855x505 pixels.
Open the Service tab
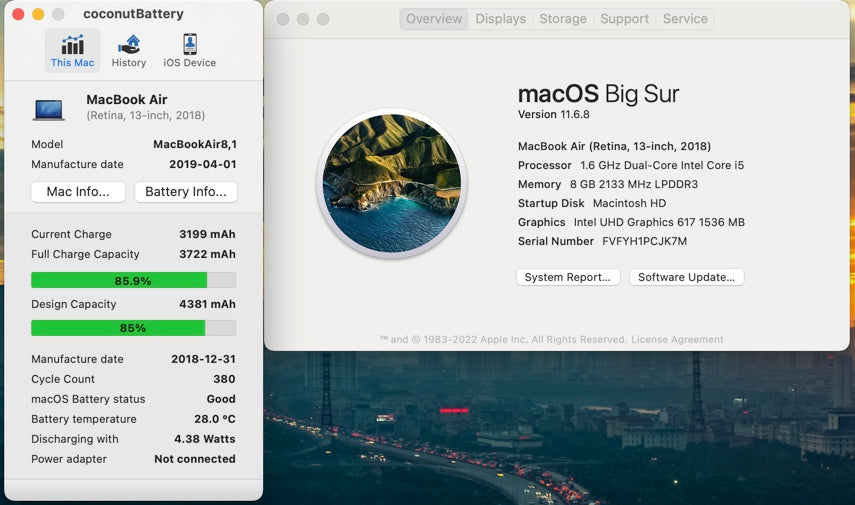pos(685,19)
